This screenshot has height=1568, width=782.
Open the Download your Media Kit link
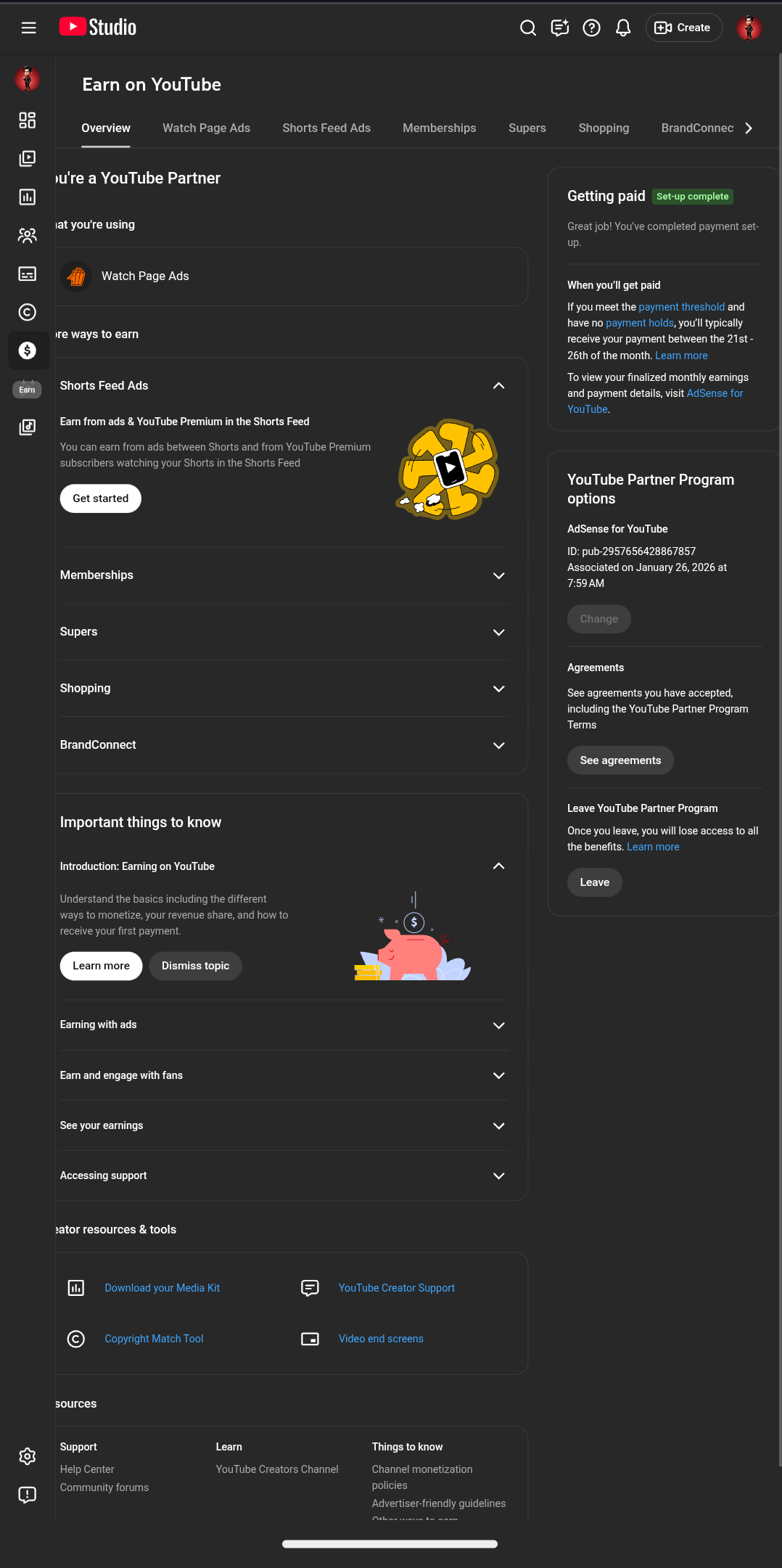click(162, 1288)
